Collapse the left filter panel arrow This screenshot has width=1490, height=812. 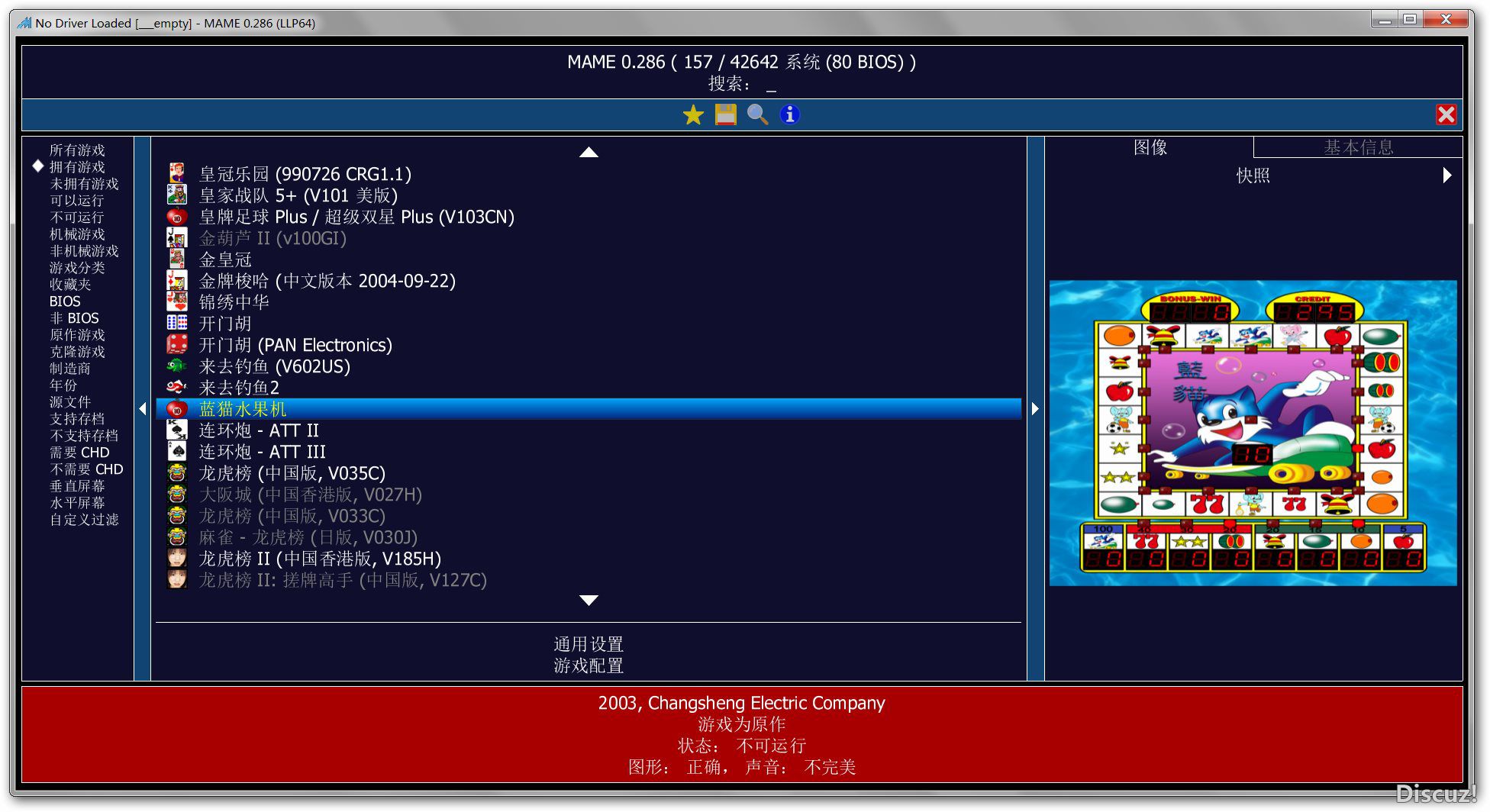(x=143, y=409)
